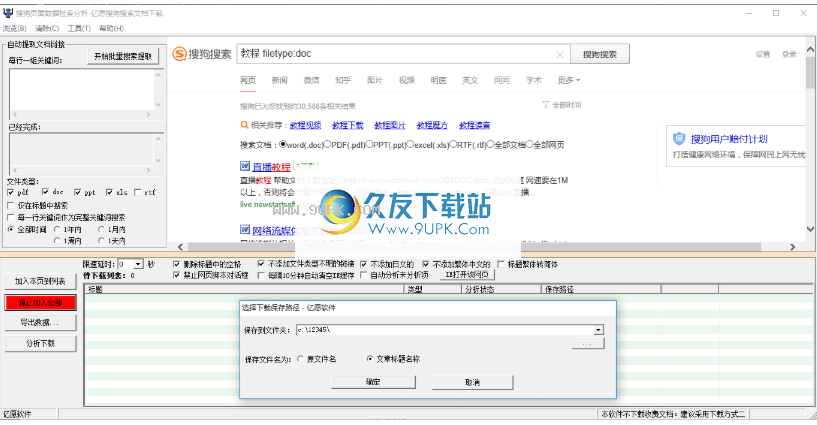Enable the rtf file type checkbox
Screen dimensions: 817x425
point(138,192)
